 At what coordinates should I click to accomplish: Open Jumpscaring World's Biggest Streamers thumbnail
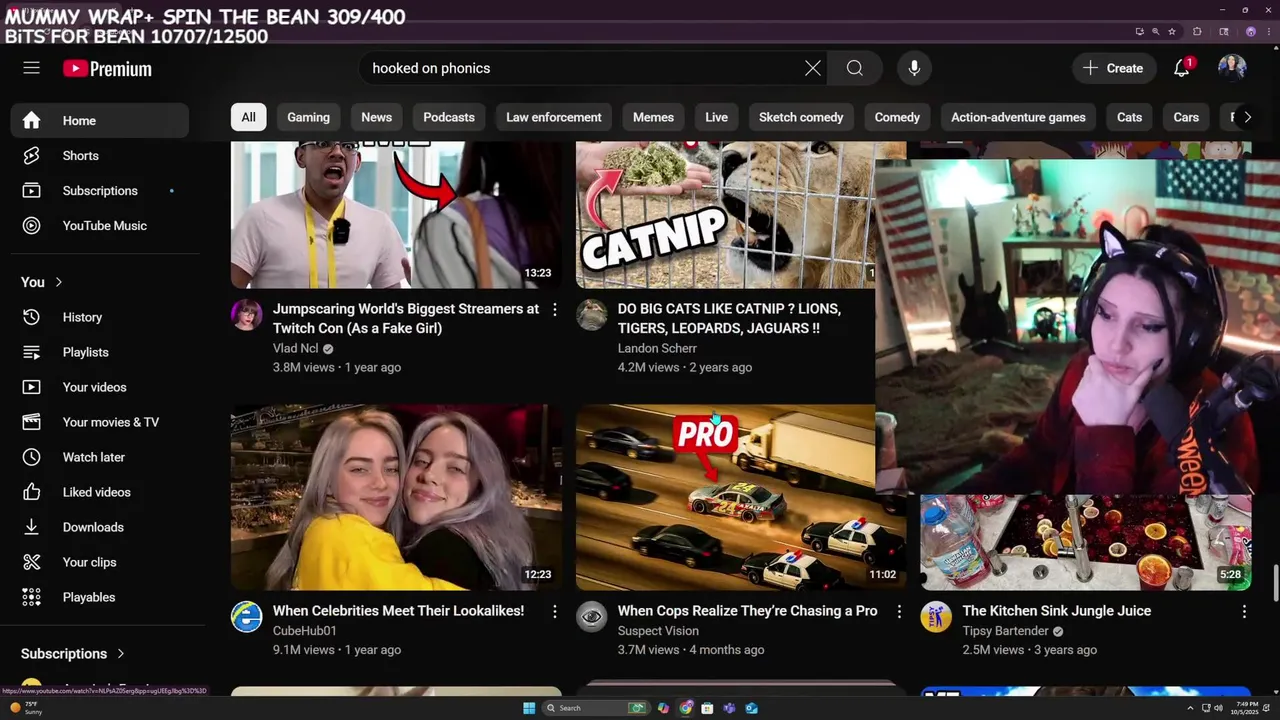[396, 215]
